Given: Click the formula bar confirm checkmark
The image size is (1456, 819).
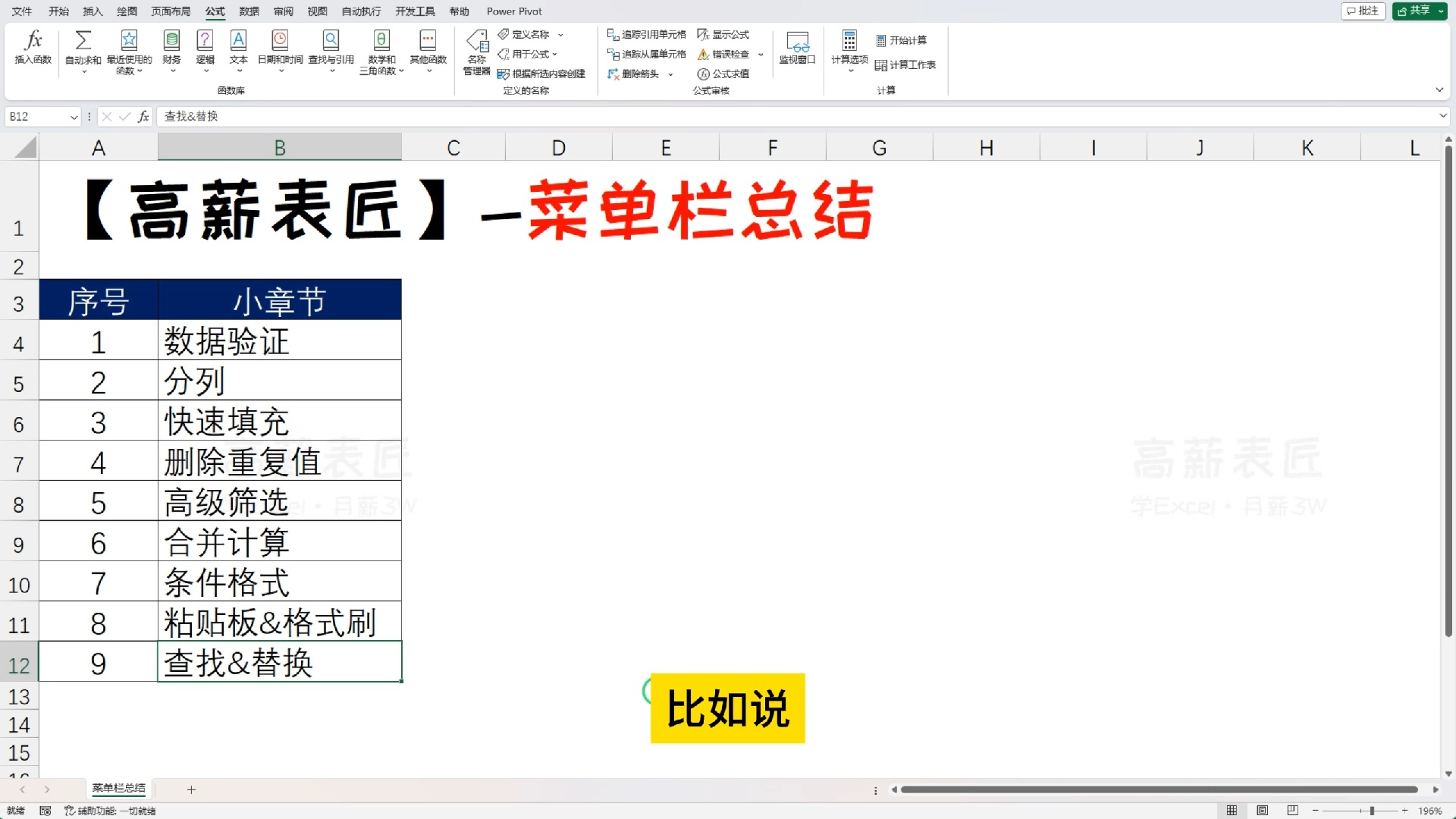Looking at the screenshot, I should (x=125, y=116).
